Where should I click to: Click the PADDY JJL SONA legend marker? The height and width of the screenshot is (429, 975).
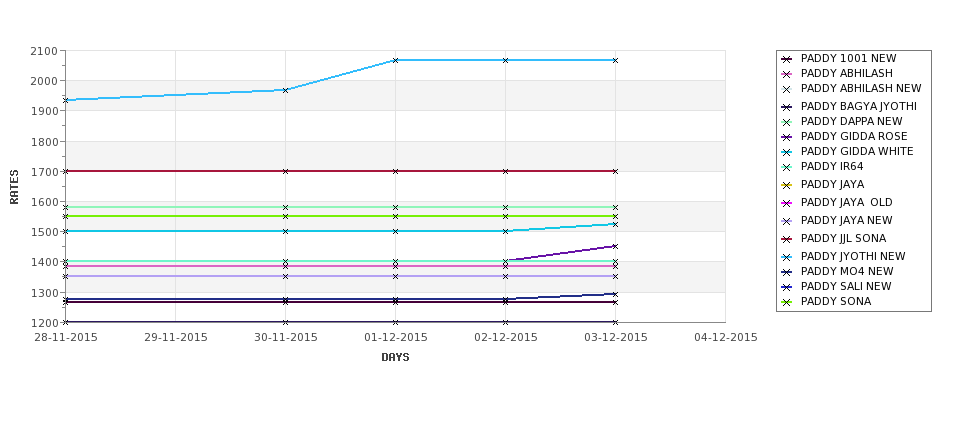click(786, 239)
